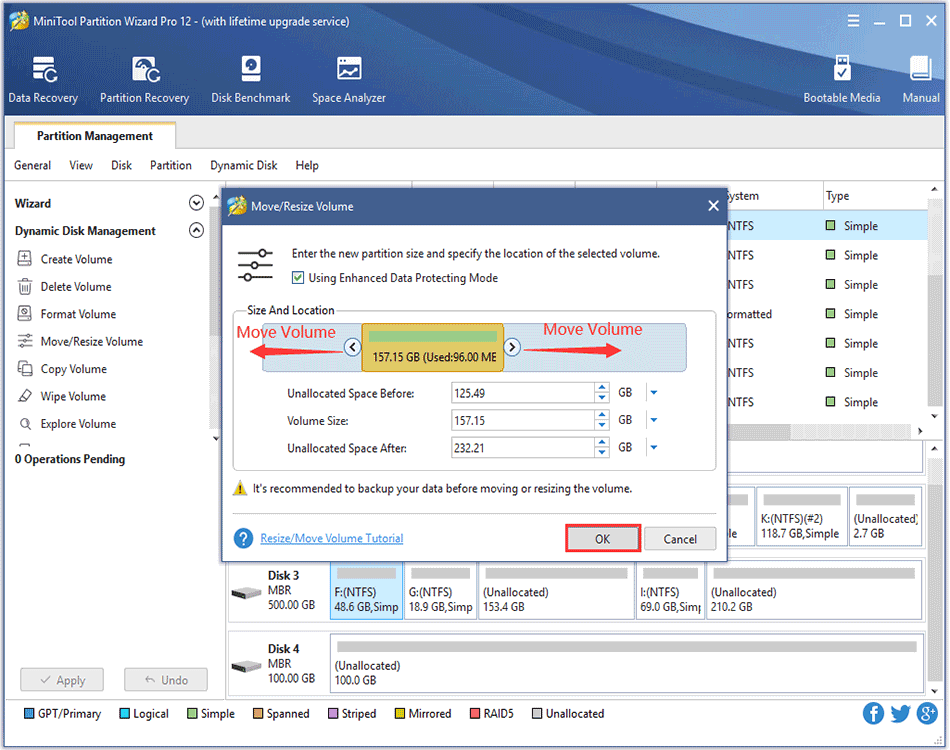Select the I:(NTFS) 69.0 GB partition
The width and height of the screenshot is (950, 750).
click(670, 591)
